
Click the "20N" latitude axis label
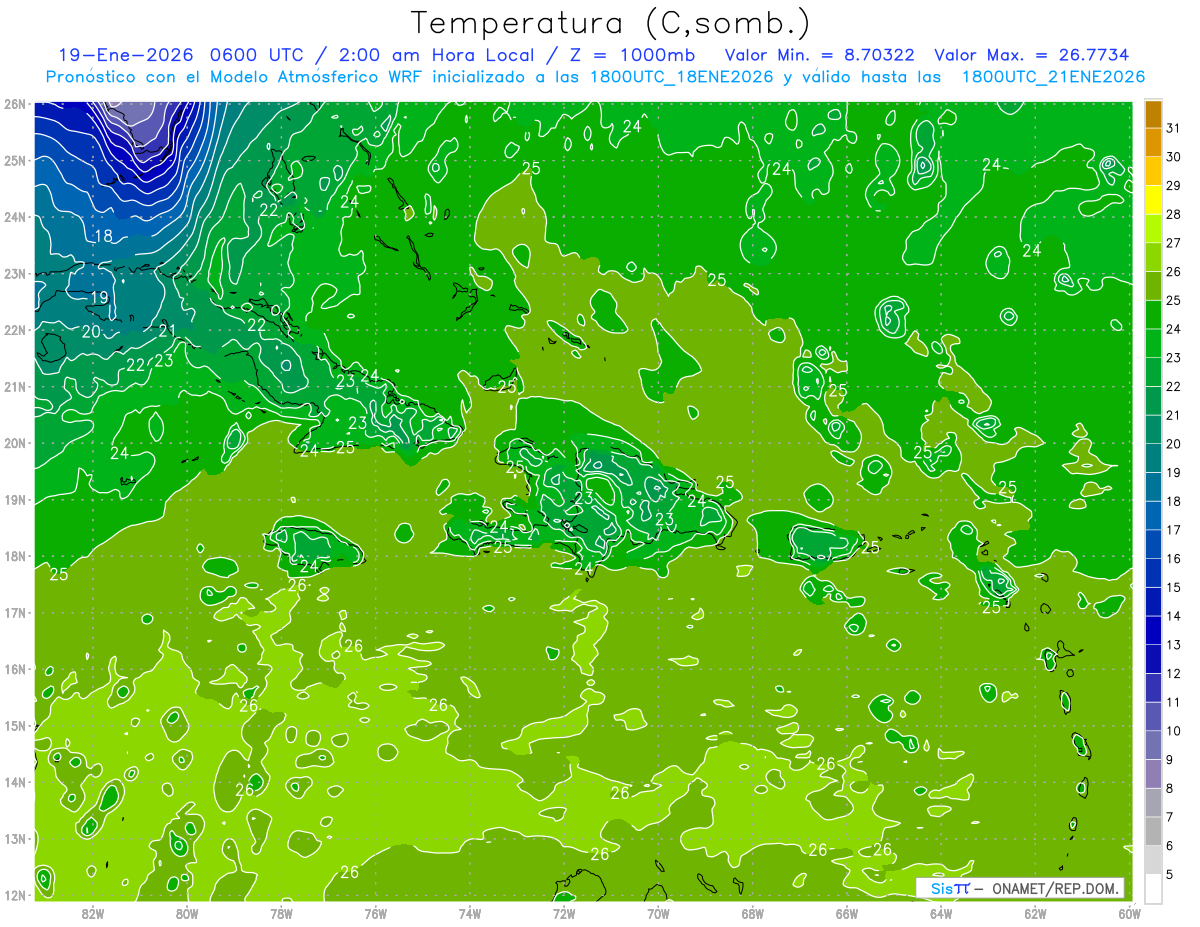pos(14,443)
